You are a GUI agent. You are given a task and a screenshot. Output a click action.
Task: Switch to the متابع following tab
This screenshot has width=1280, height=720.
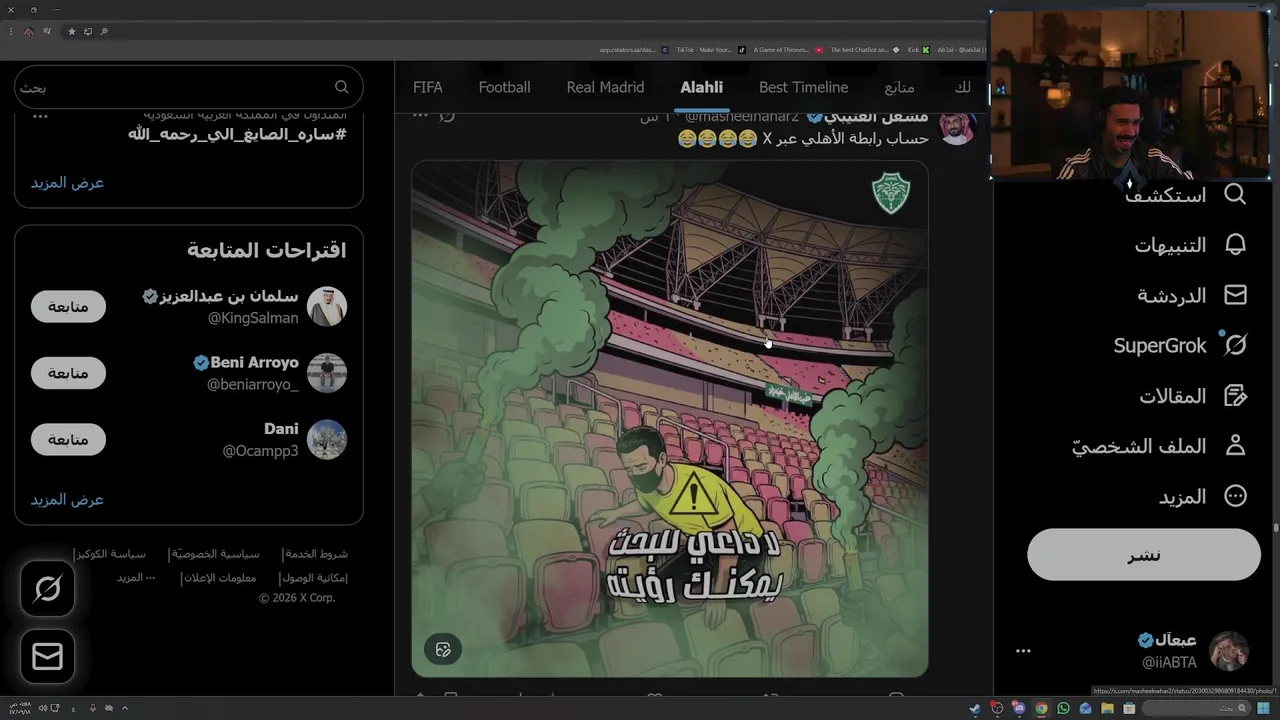899,87
